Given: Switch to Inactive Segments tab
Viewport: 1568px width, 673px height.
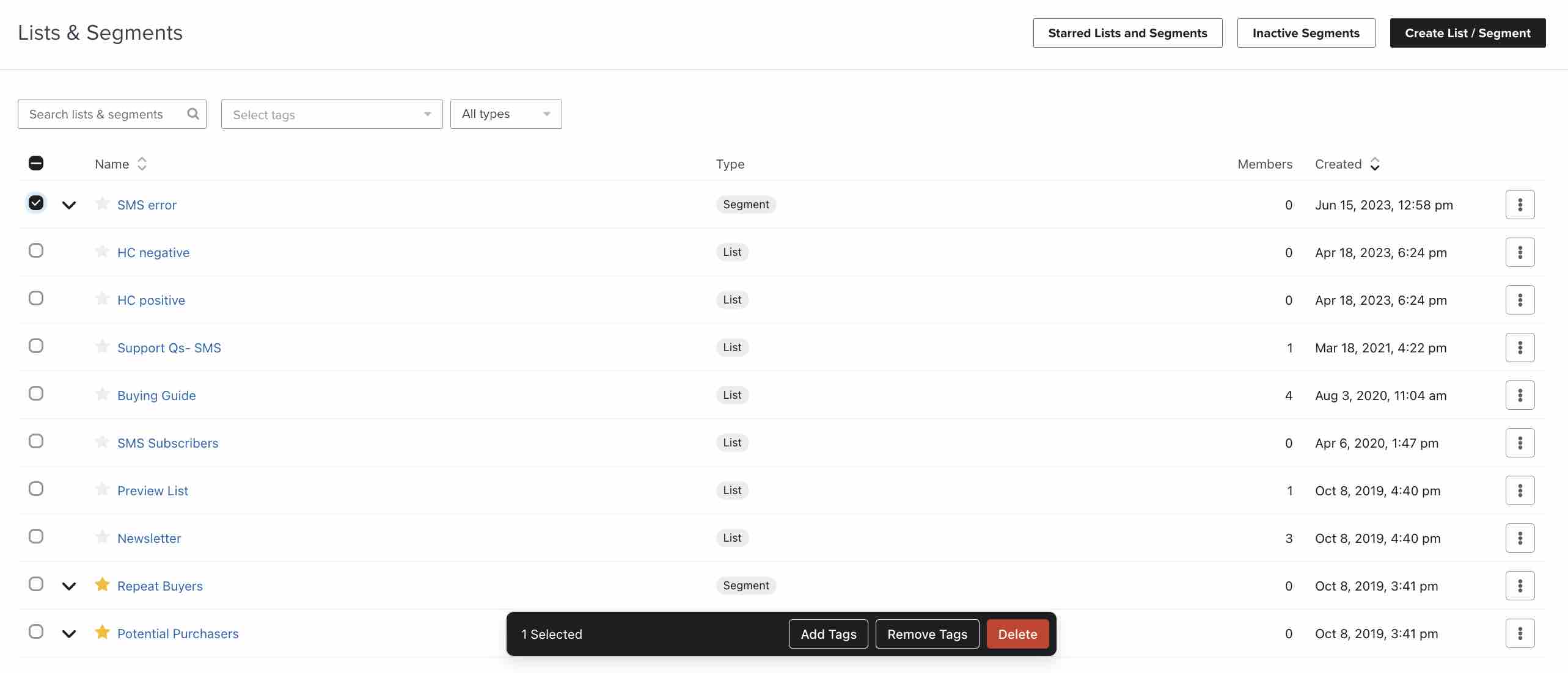Looking at the screenshot, I should click(x=1306, y=33).
